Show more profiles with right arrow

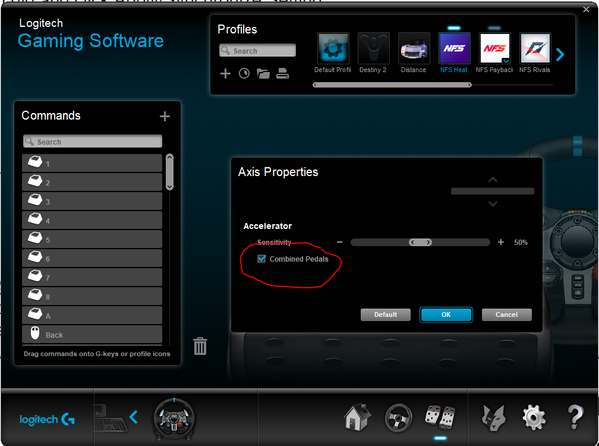[x=560, y=55]
